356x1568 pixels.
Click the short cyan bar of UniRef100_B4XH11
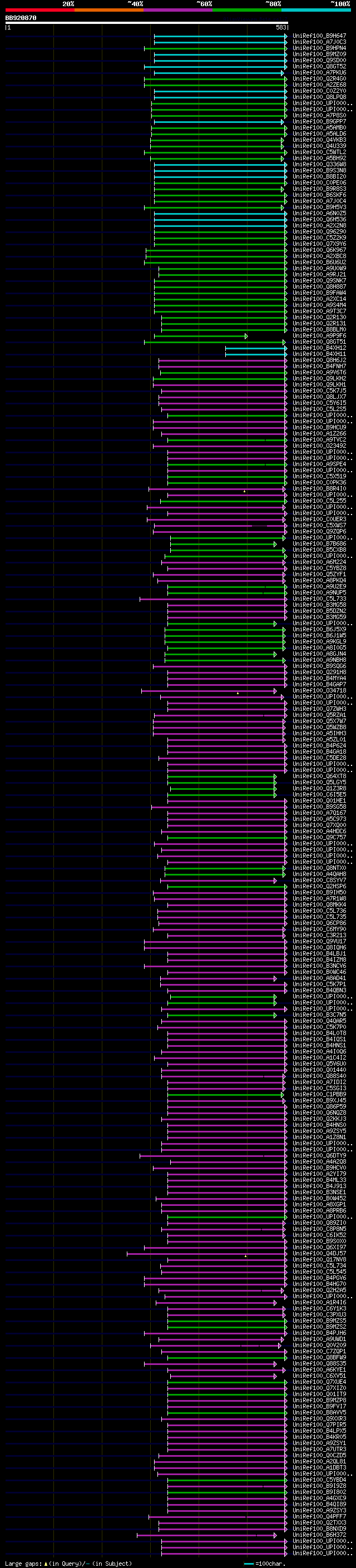256,354
